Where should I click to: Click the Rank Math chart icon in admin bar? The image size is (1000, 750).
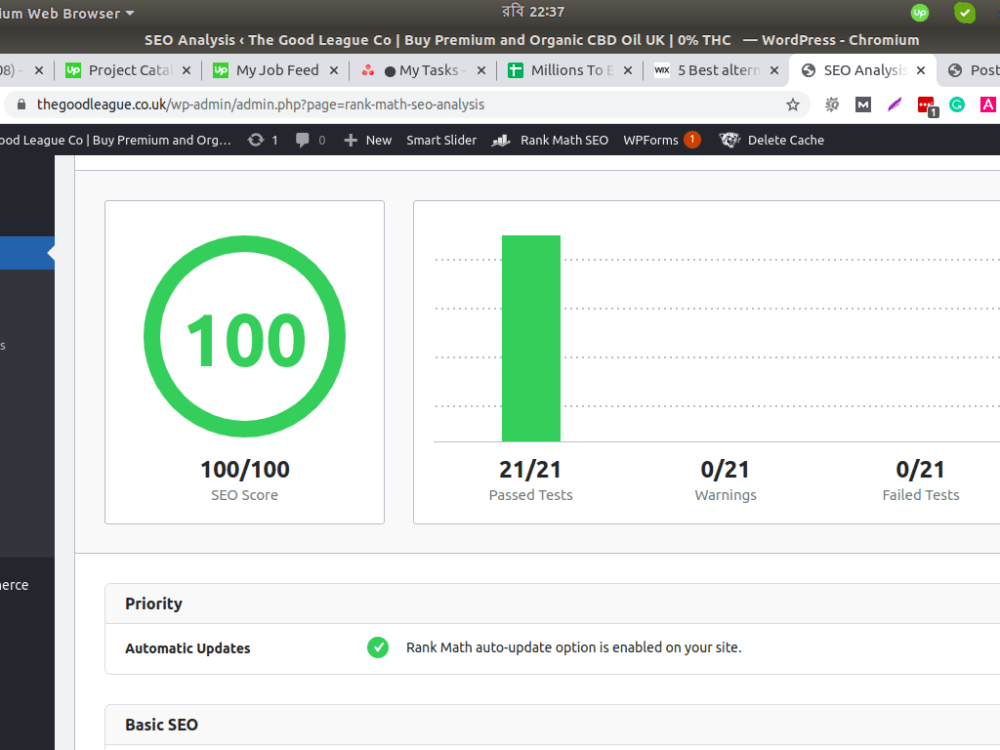[x=501, y=140]
